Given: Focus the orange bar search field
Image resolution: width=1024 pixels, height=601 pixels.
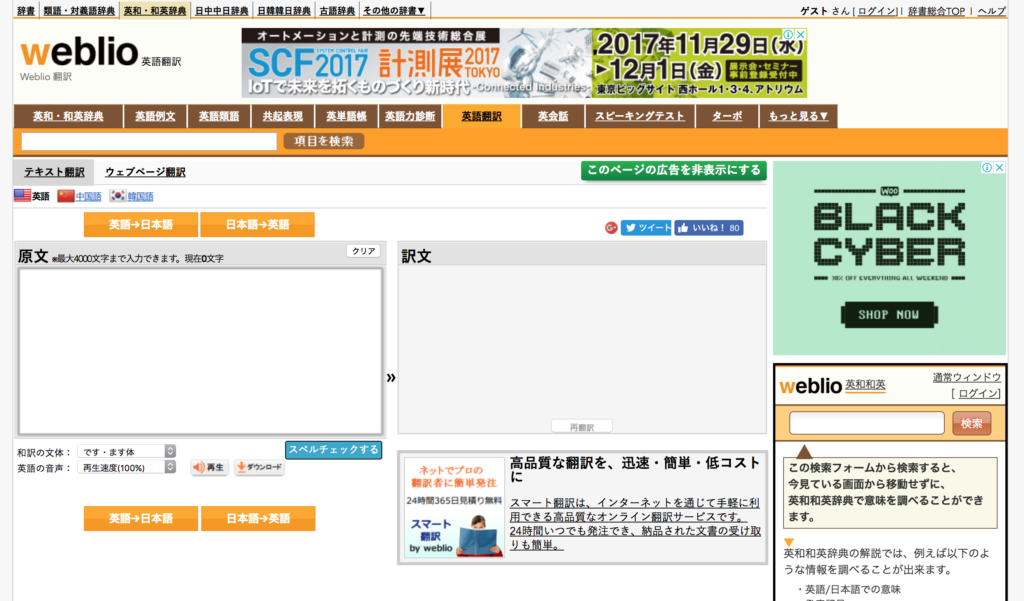Looking at the screenshot, I should pos(149,141).
